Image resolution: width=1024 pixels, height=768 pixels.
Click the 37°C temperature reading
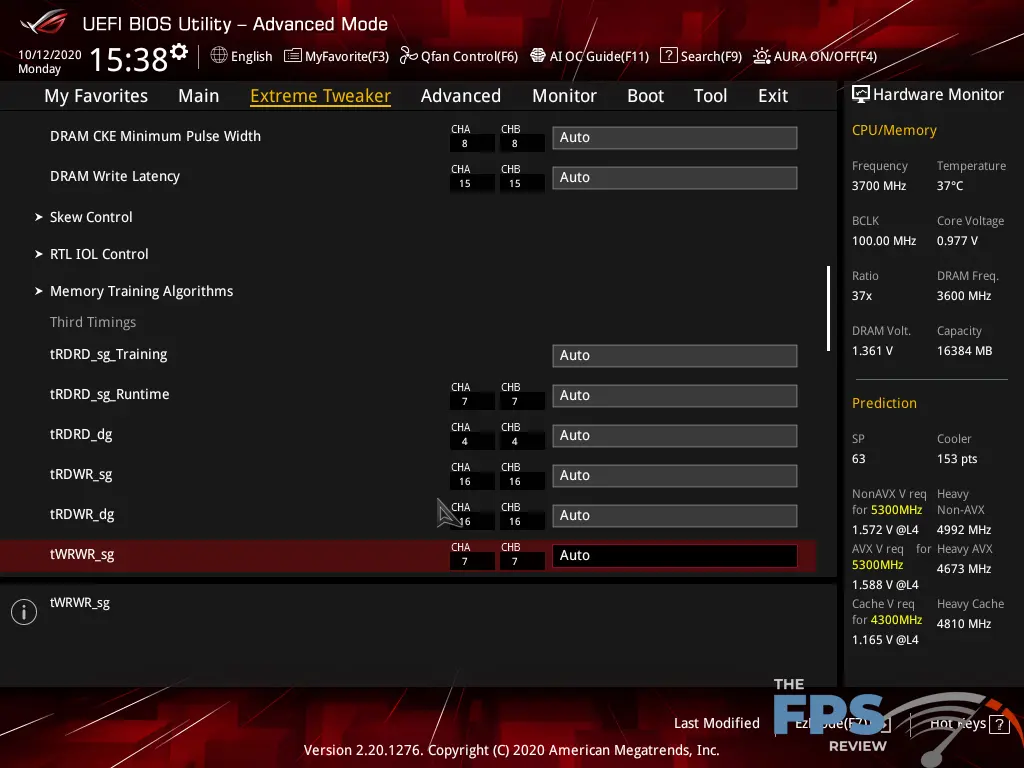pos(950,185)
